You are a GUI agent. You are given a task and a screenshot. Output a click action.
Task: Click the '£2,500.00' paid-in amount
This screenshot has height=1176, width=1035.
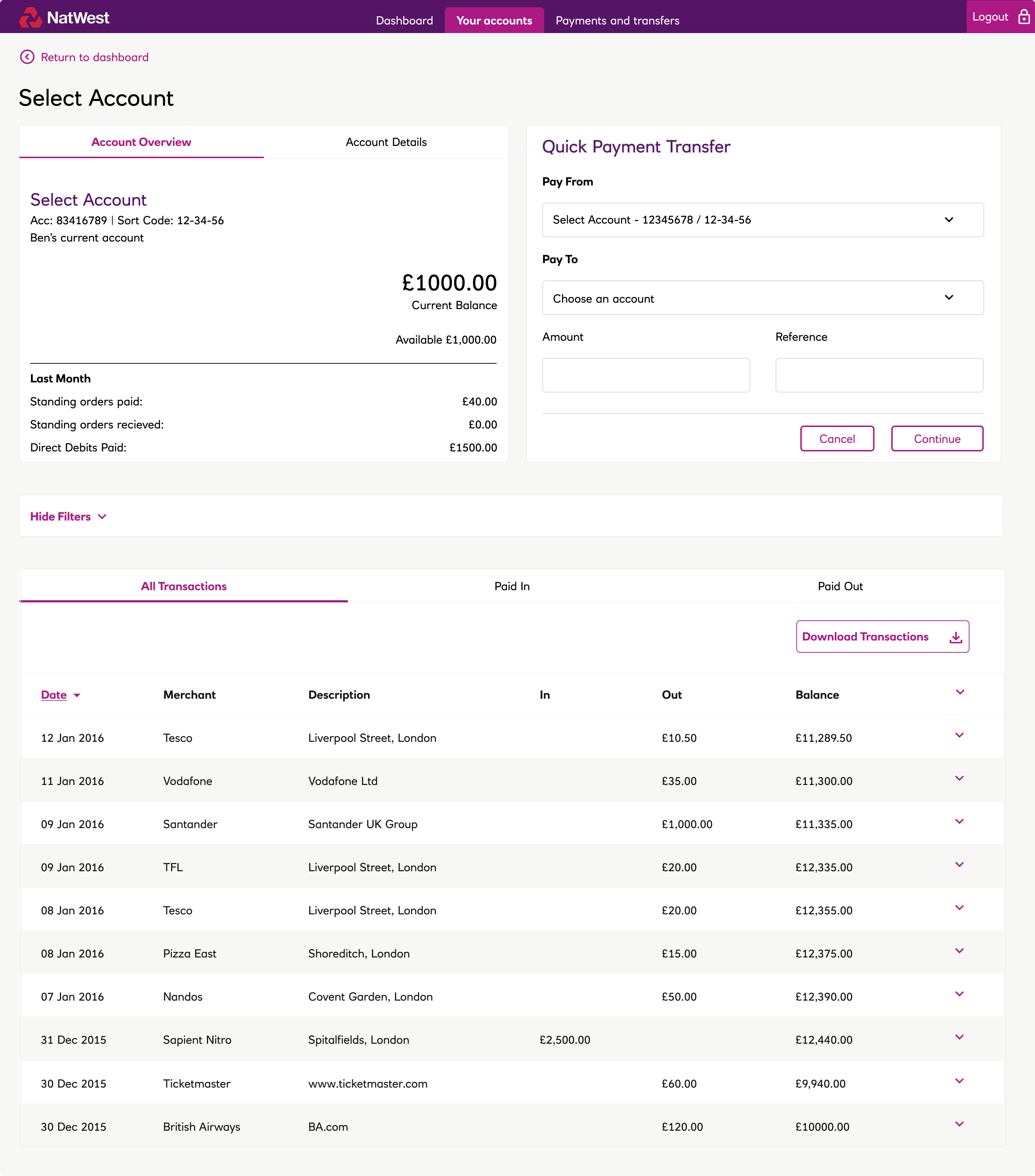tap(565, 1040)
